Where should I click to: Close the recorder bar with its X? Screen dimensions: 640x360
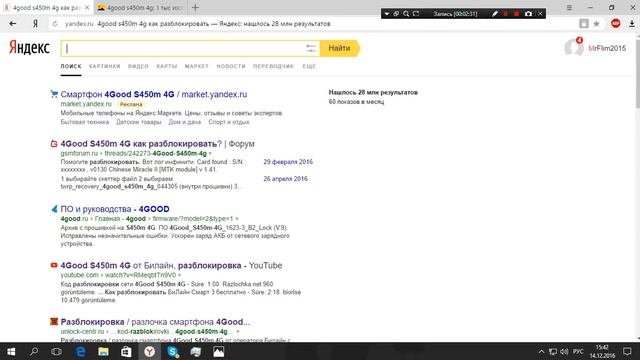540,14
